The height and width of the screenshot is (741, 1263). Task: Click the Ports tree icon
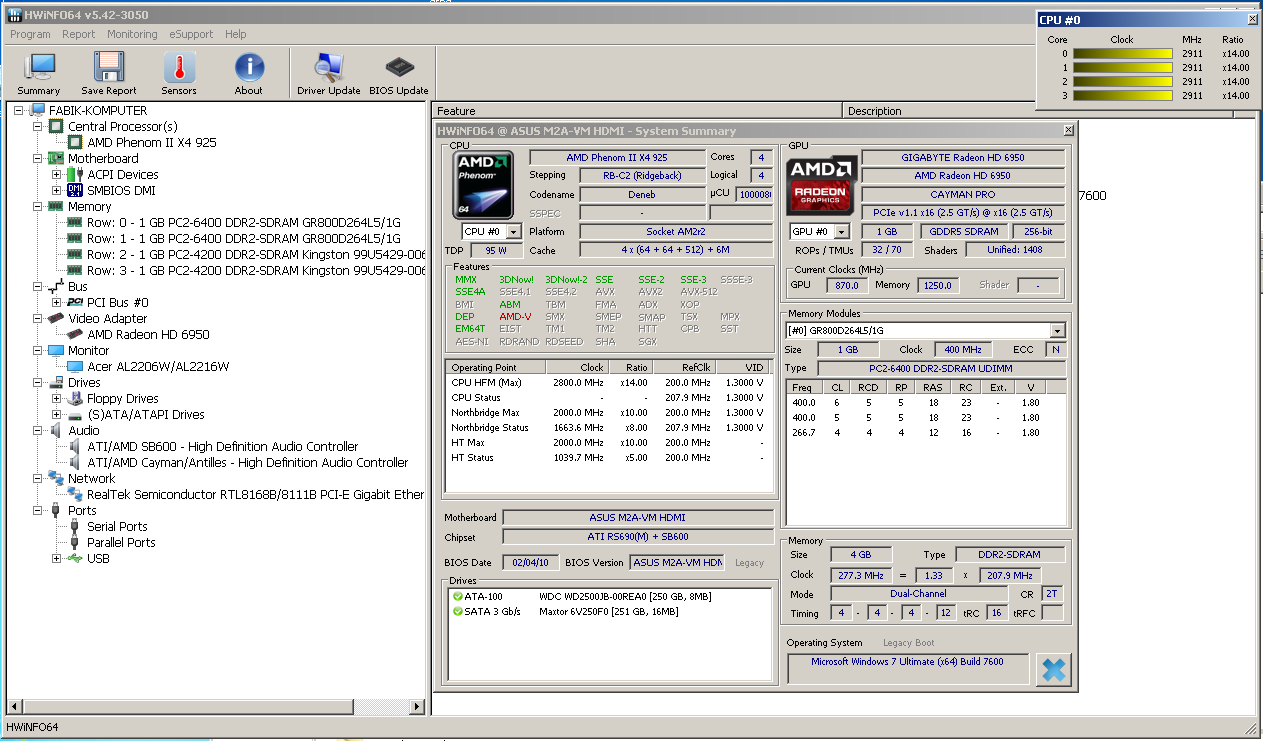57,510
